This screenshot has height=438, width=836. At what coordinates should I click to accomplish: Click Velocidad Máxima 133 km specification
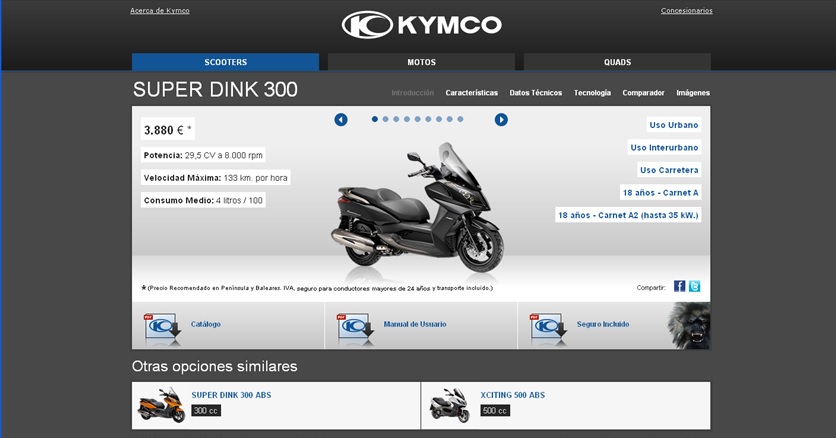pyautogui.click(x=215, y=177)
